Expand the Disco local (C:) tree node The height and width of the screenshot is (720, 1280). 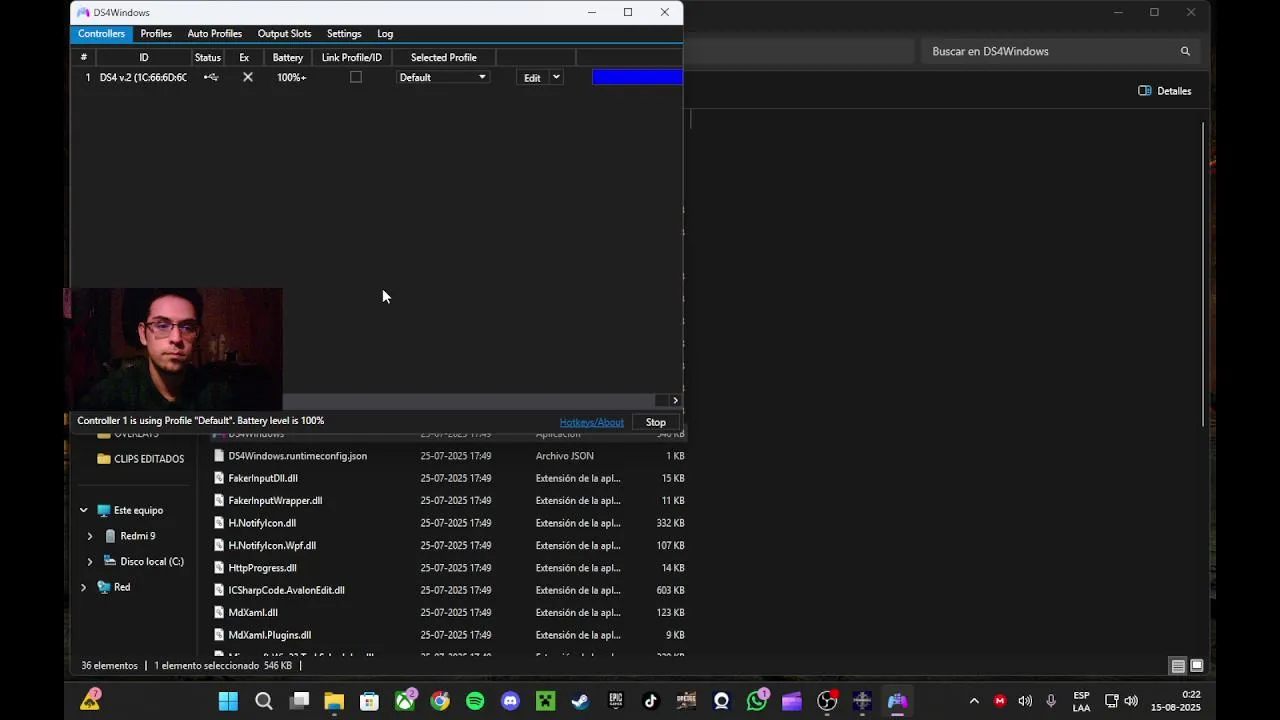[90, 562]
